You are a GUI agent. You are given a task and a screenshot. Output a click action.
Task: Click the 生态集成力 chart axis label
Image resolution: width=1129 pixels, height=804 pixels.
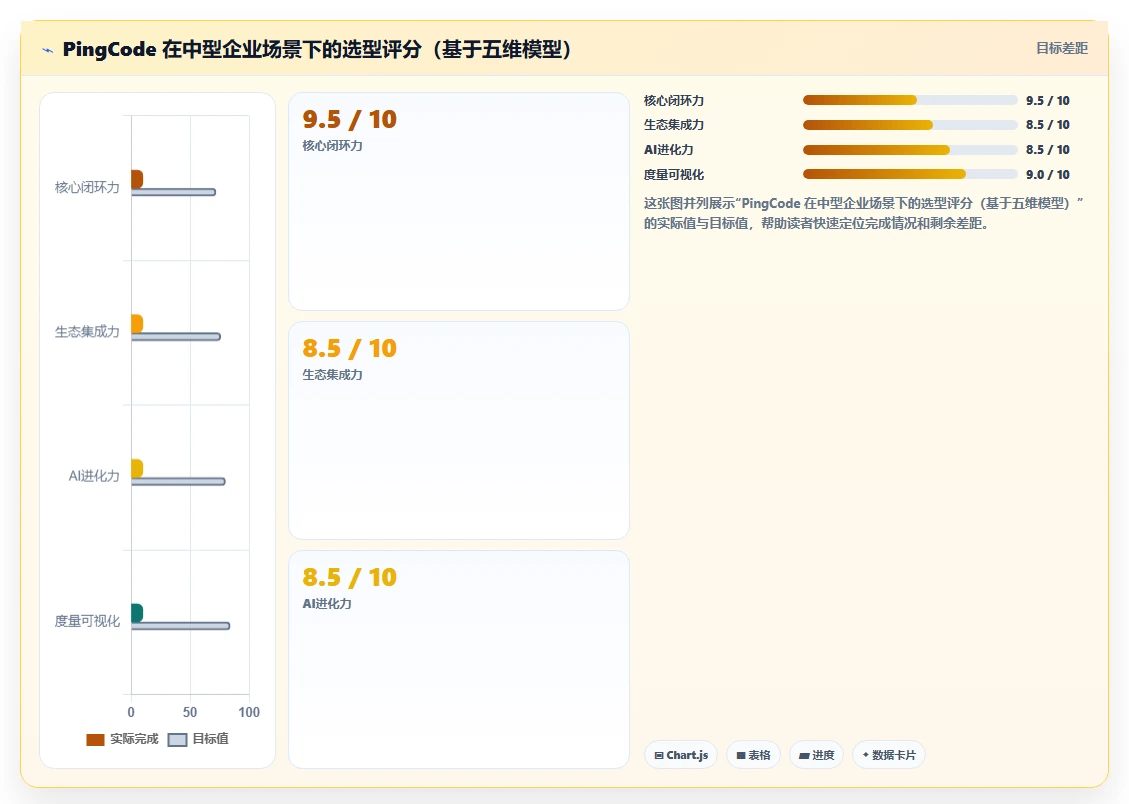87,332
